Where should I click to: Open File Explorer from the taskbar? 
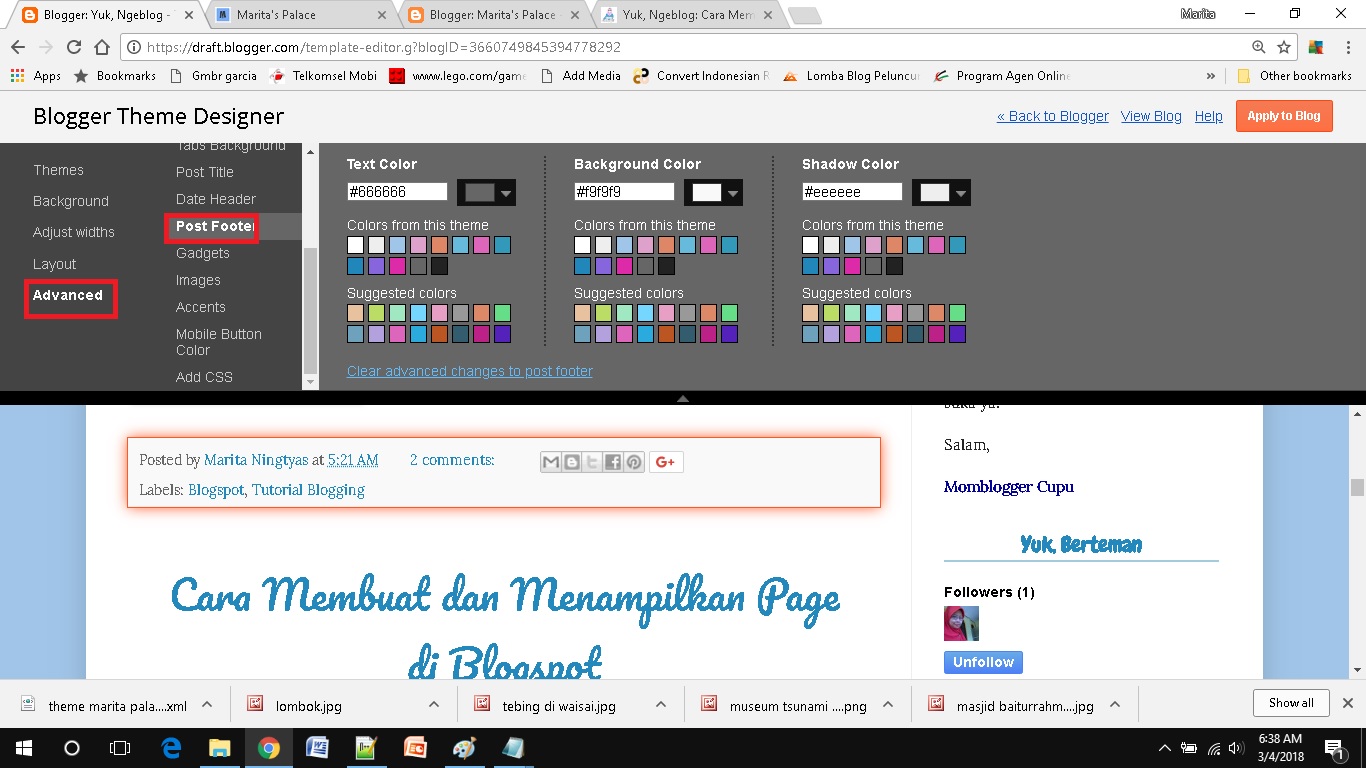pyautogui.click(x=219, y=748)
